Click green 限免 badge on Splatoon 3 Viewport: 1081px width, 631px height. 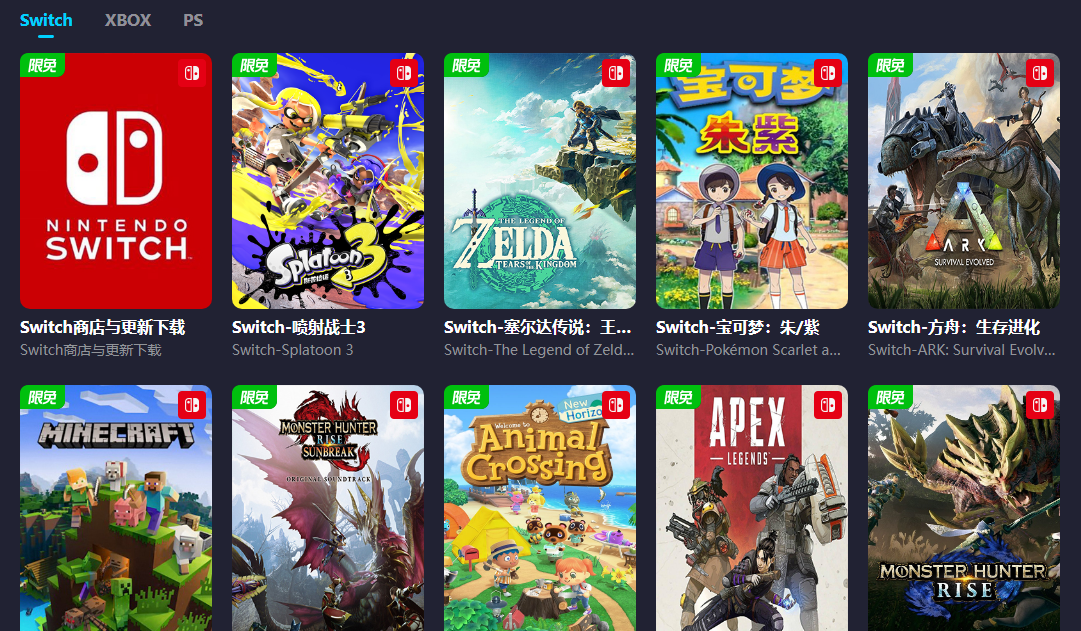(x=254, y=65)
